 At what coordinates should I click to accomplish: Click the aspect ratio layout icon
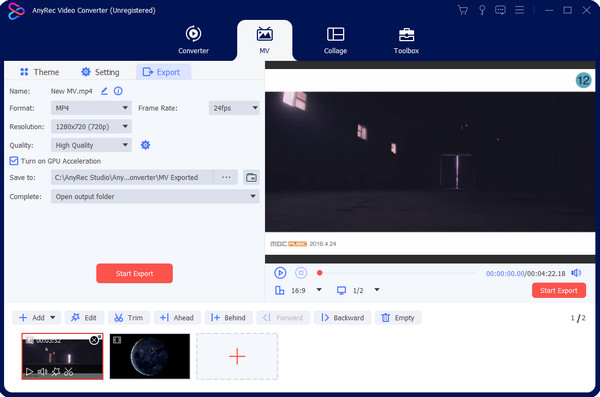280,291
